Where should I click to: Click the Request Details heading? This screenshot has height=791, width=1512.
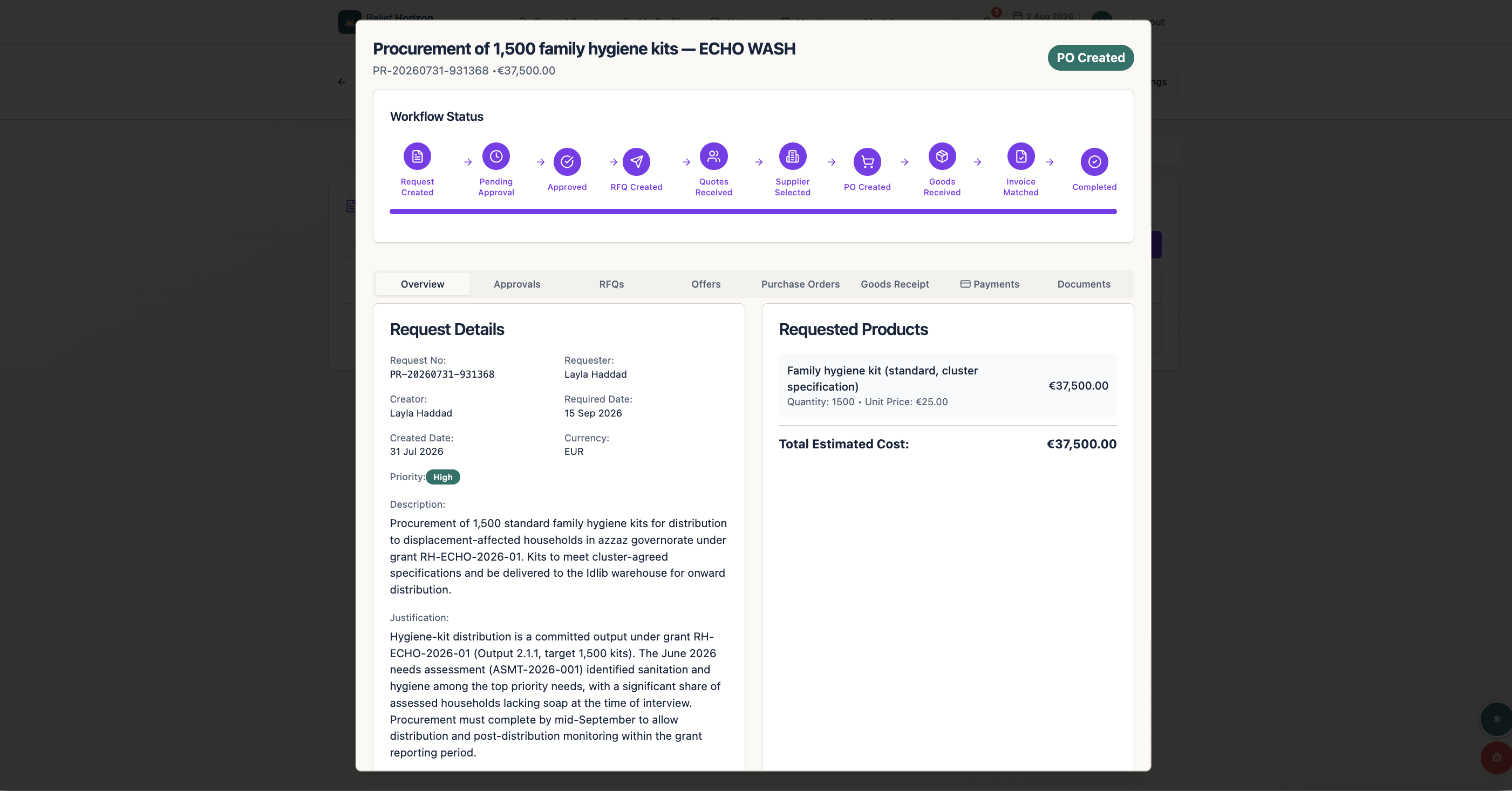click(x=447, y=329)
